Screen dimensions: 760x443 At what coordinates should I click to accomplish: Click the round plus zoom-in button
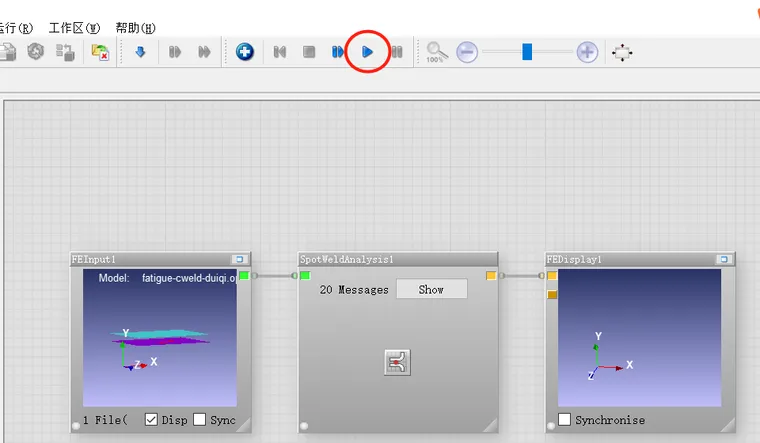coord(587,52)
